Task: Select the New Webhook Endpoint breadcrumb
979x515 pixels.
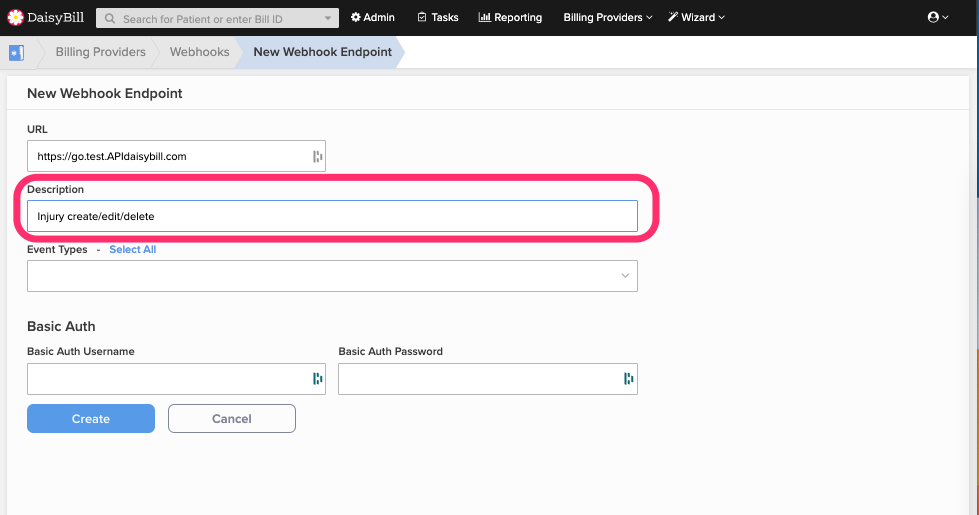Action: 322,52
